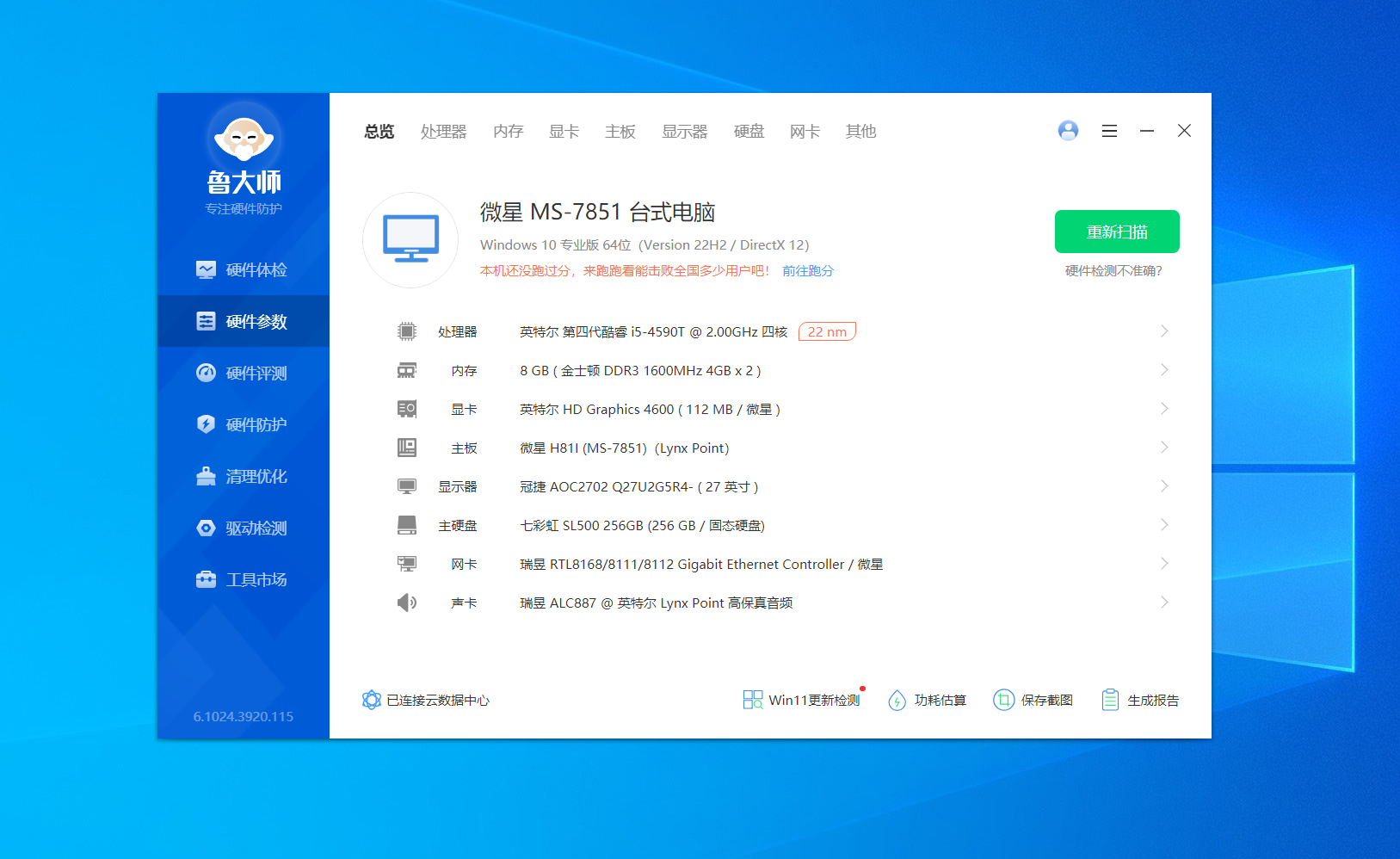This screenshot has height=859, width=1400.
Task: Click the hard disk icon
Action: [x=407, y=525]
